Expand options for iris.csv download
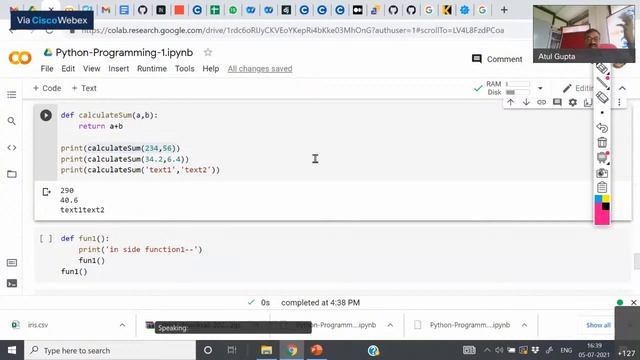This screenshot has width=640, height=360. pos(122,325)
